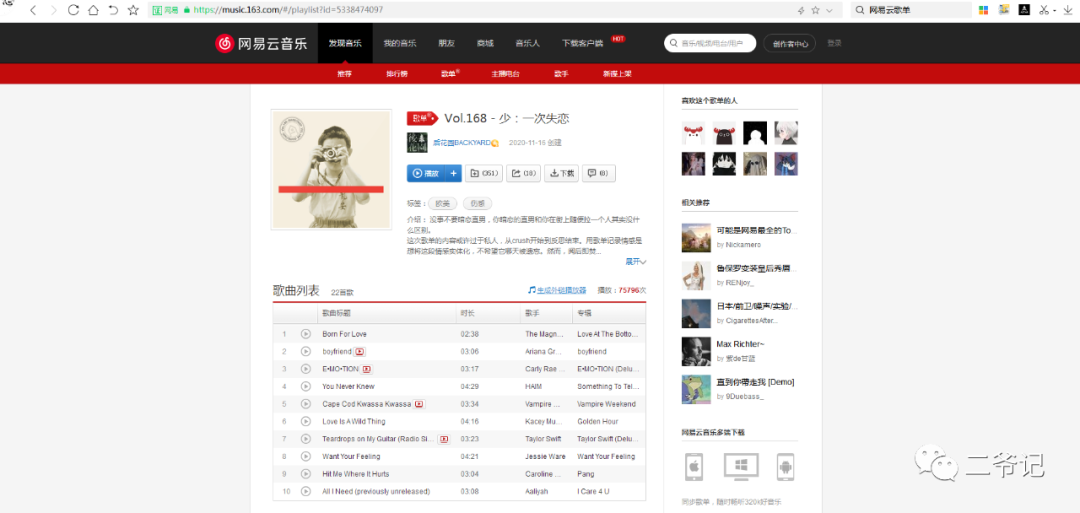Click the NetEase Cloud Music logo

click(261, 43)
